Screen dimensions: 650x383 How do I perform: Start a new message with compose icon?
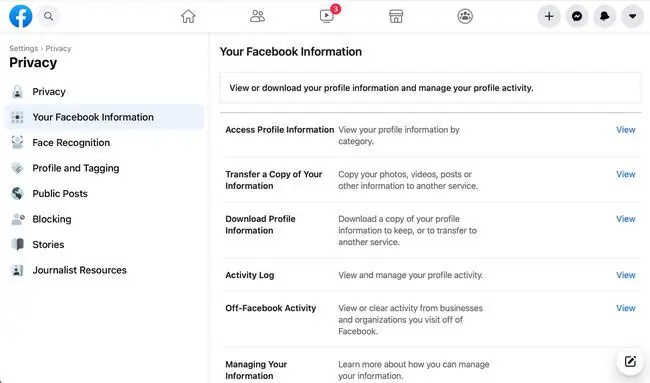click(x=630, y=361)
